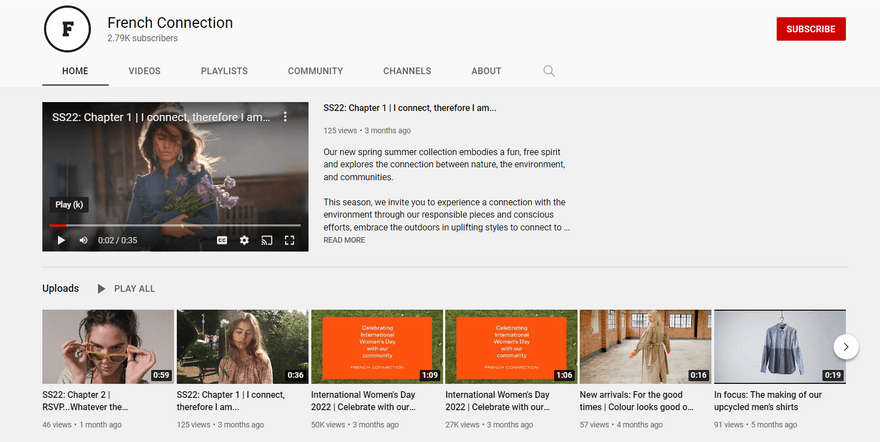Expand description with READ MORE
Image resolution: width=880 pixels, height=442 pixels.
344,240
